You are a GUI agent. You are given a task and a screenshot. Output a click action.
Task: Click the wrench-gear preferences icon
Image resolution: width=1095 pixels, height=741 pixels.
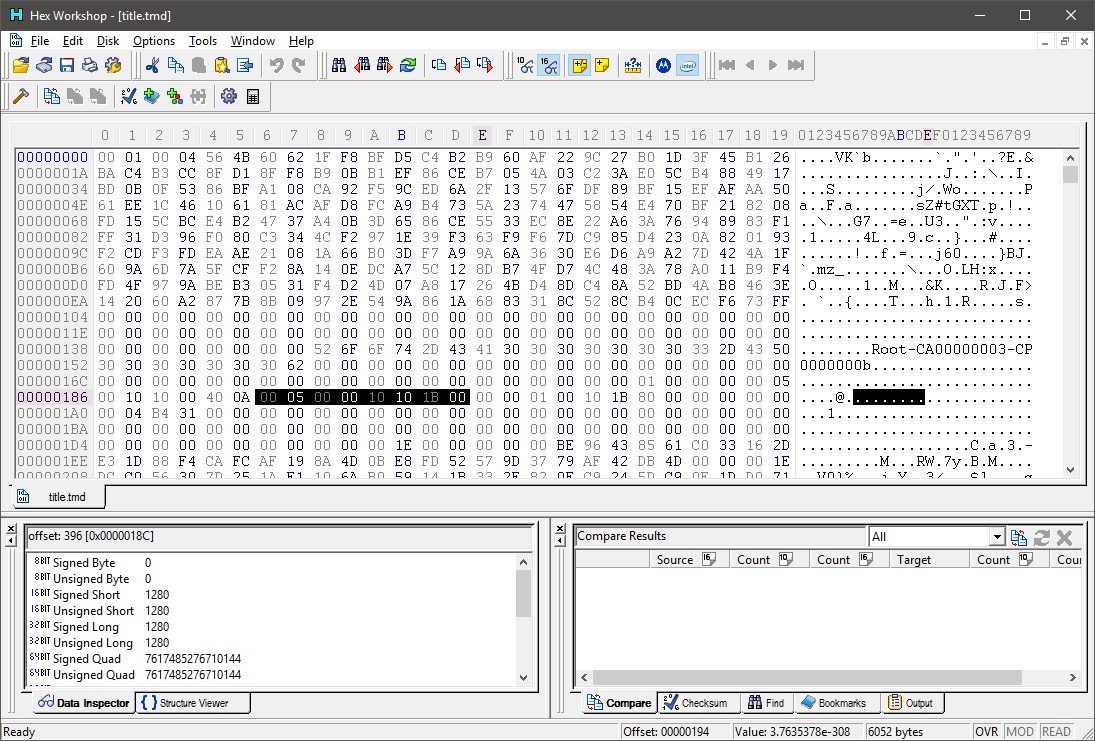click(113, 66)
